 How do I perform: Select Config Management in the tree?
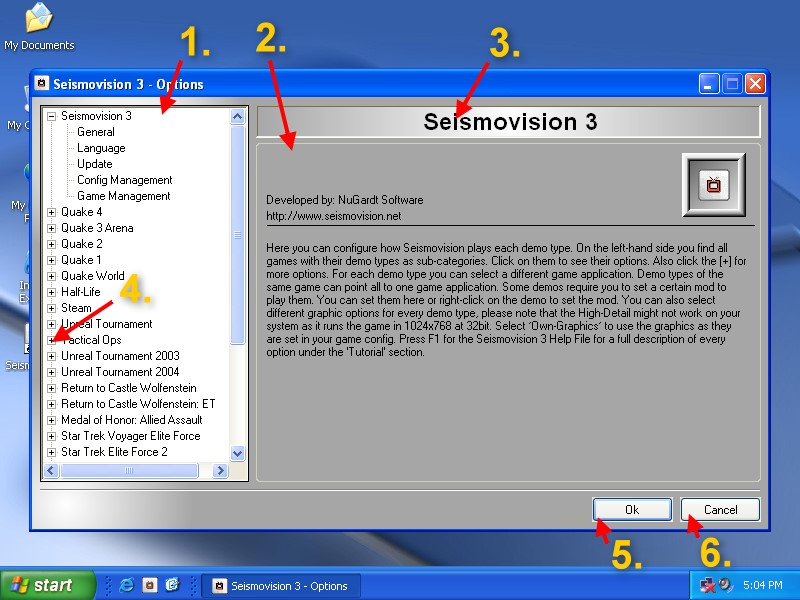[124, 180]
